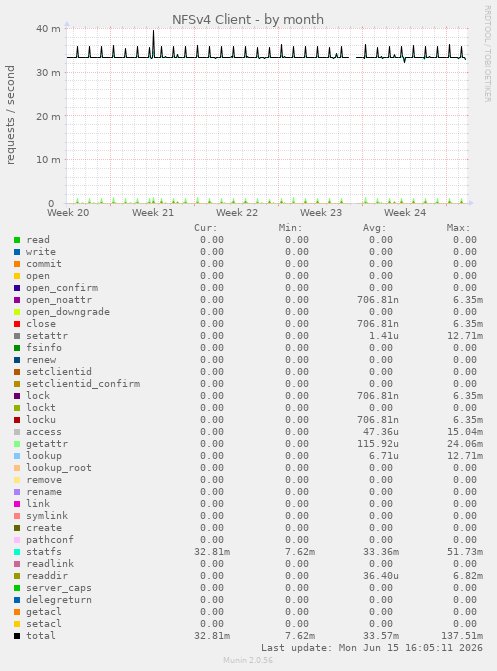Select the orange commit legend swatch

click(17, 264)
